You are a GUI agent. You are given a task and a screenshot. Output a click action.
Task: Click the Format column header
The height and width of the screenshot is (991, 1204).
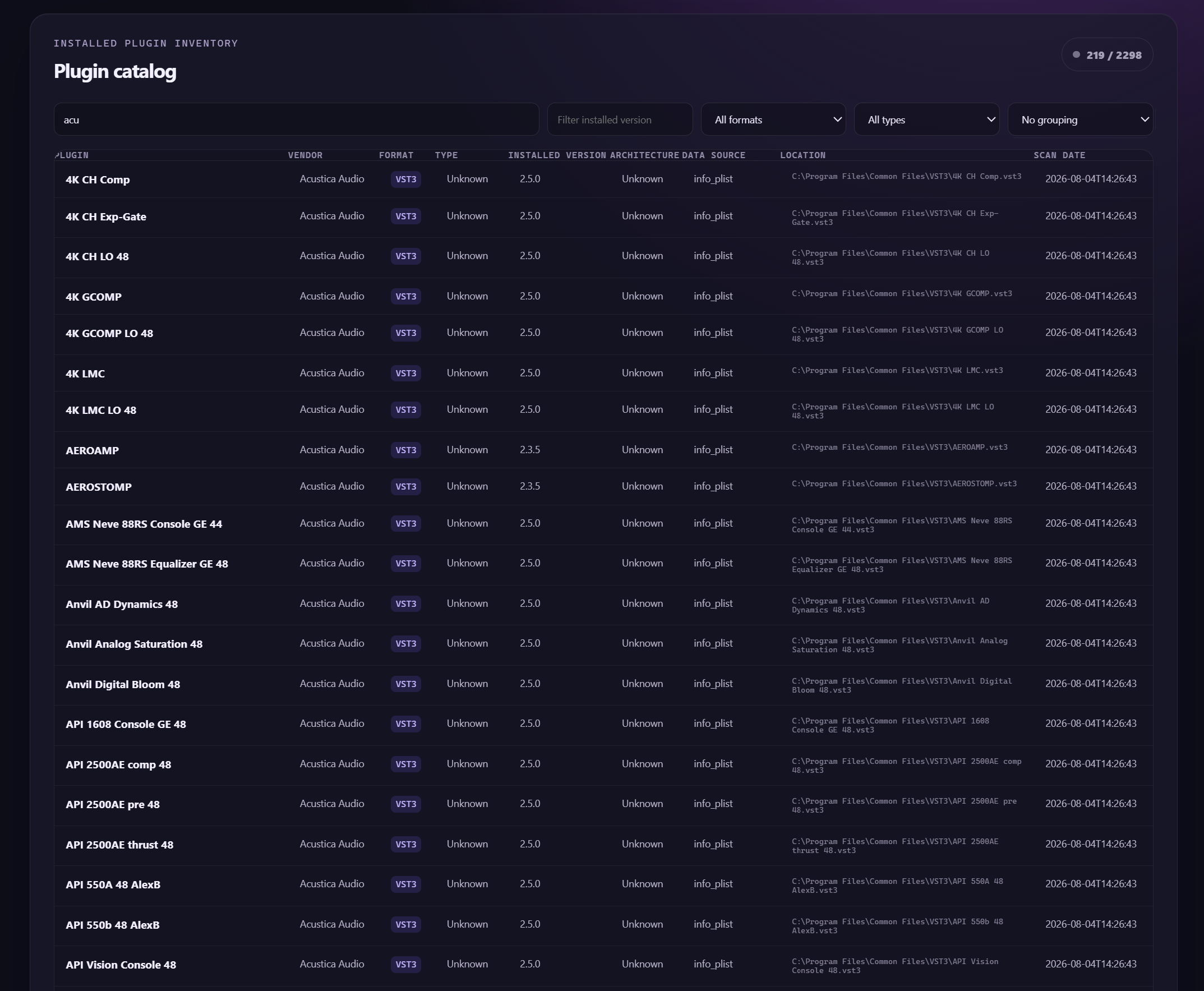(396, 155)
